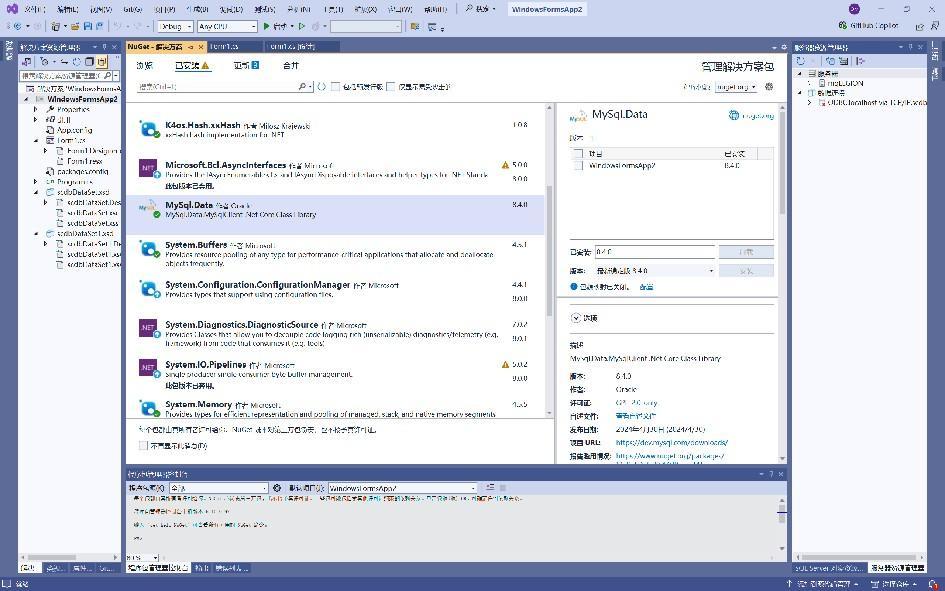Switch to the Updates tab in NuGet
The height and width of the screenshot is (591, 945).
point(246,66)
